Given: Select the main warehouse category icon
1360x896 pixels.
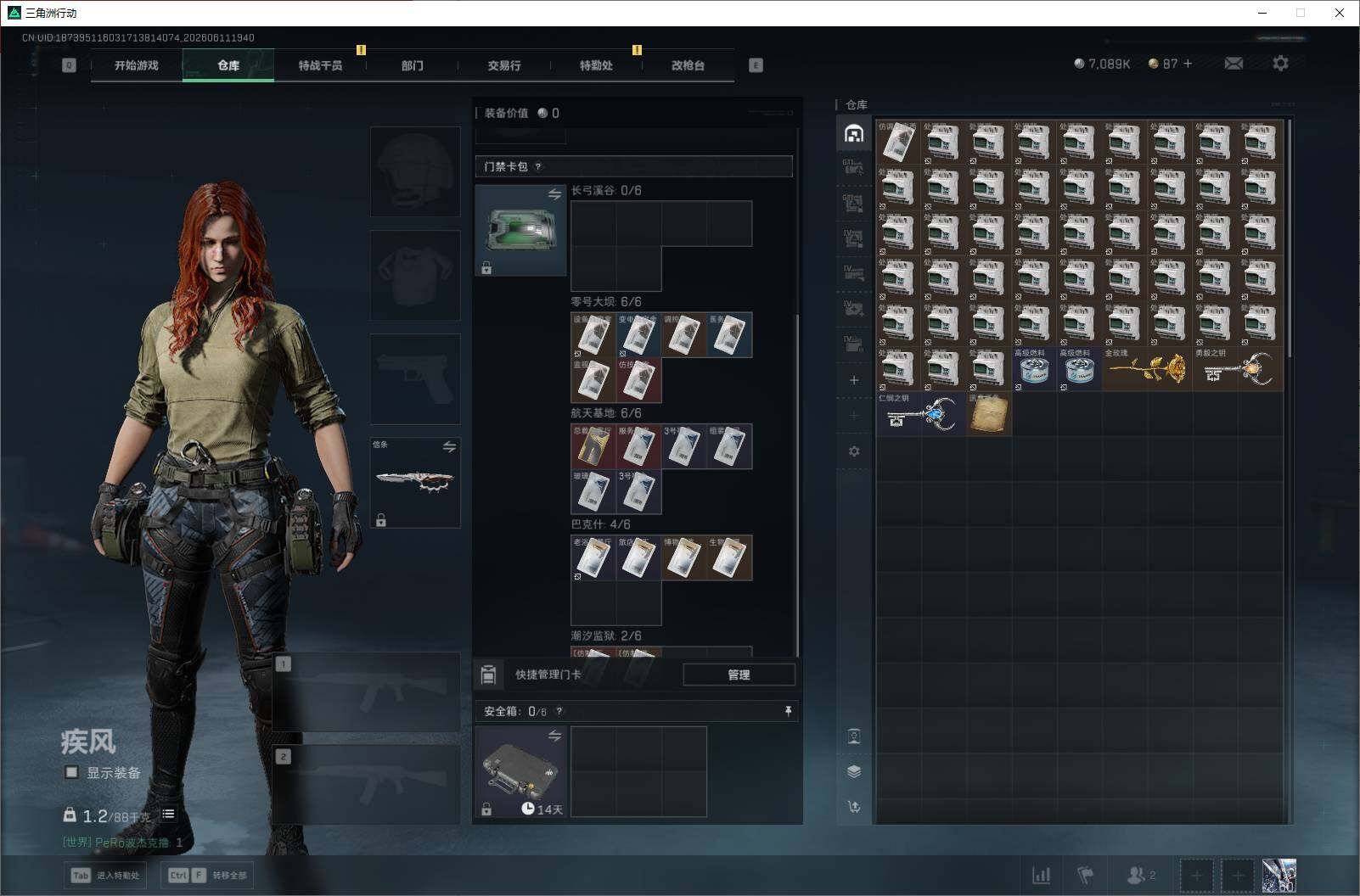Looking at the screenshot, I should click(x=854, y=133).
